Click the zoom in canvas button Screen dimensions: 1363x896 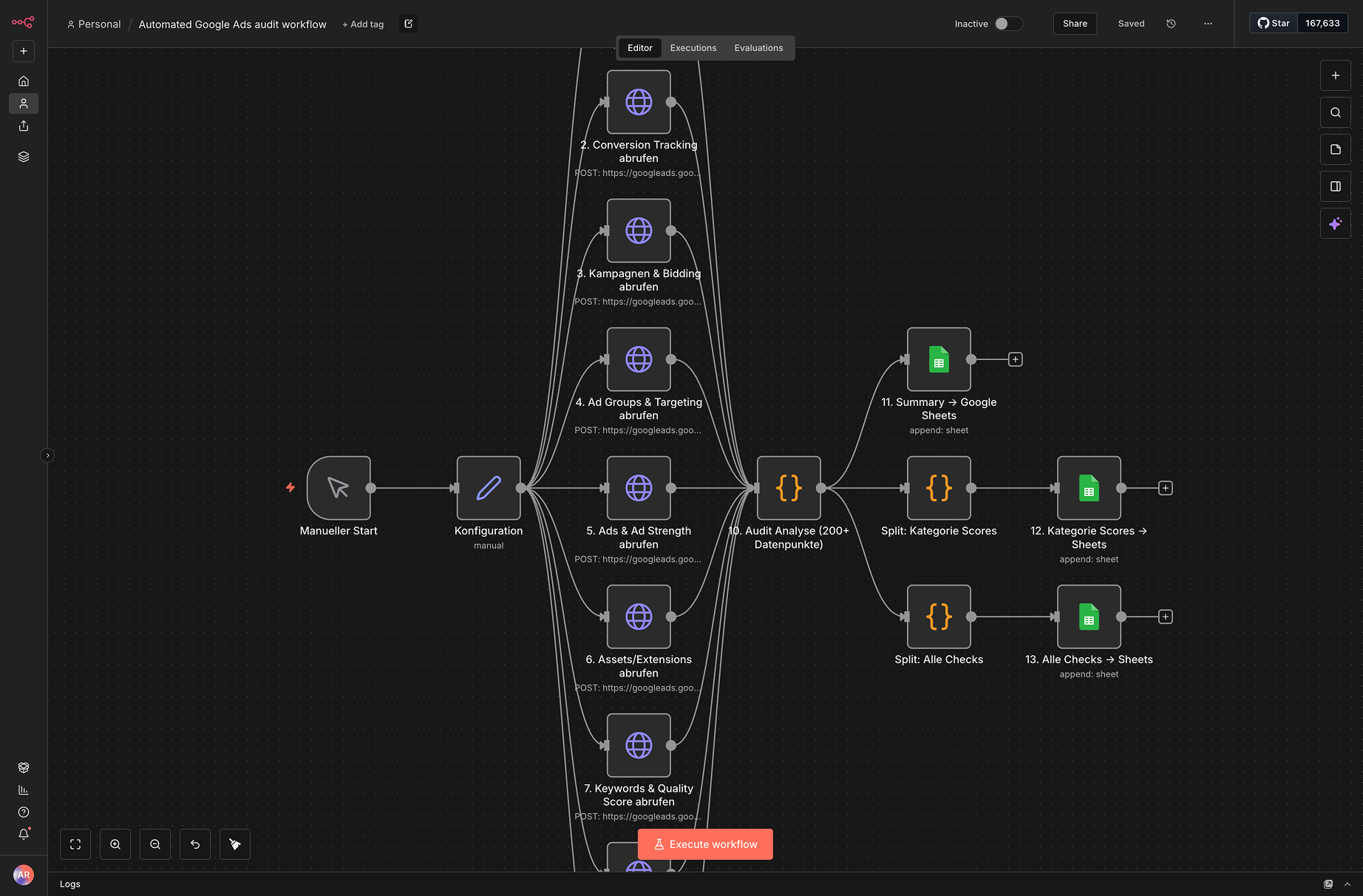115,844
